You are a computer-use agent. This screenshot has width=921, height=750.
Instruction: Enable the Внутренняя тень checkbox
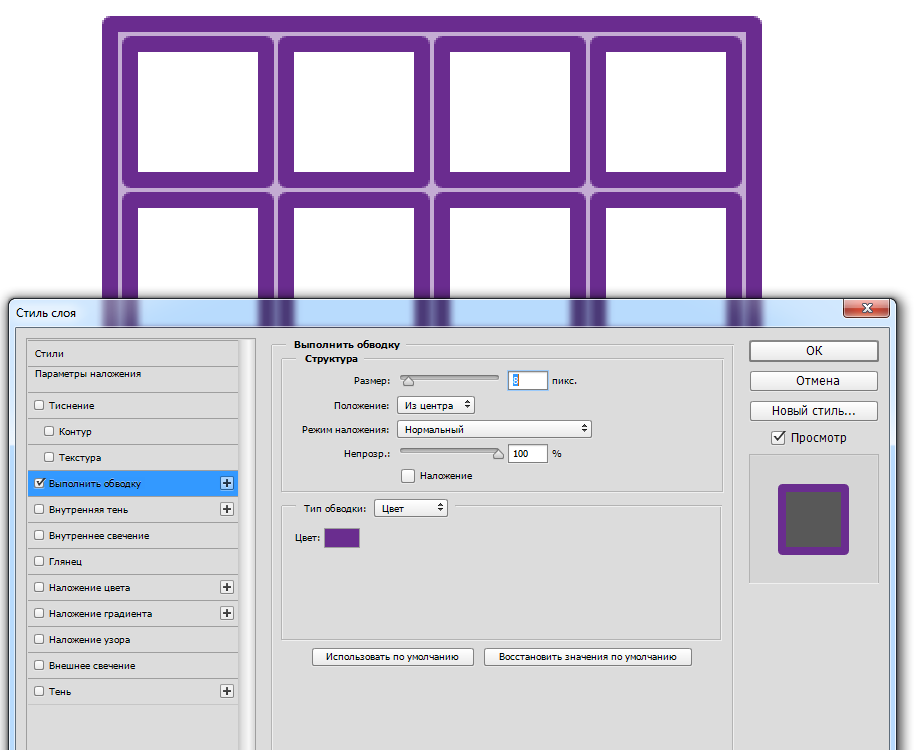(x=39, y=509)
